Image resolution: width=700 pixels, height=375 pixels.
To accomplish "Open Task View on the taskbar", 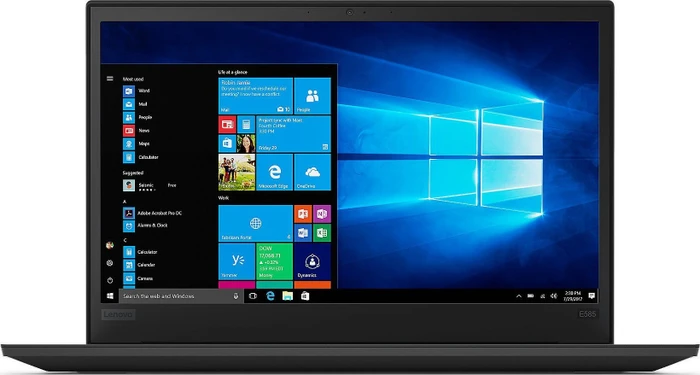I will [x=253, y=296].
